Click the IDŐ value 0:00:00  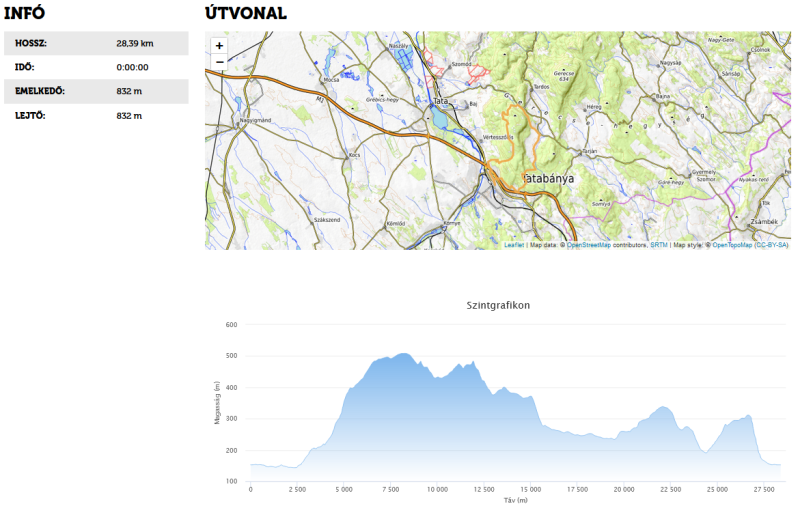(x=132, y=67)
